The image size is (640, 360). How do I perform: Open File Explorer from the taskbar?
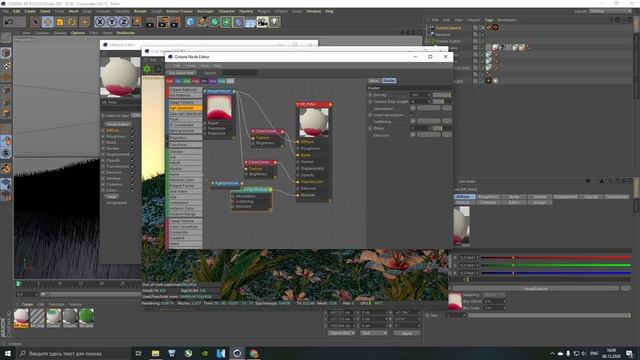pyautogui.click(x=156, y=353)
